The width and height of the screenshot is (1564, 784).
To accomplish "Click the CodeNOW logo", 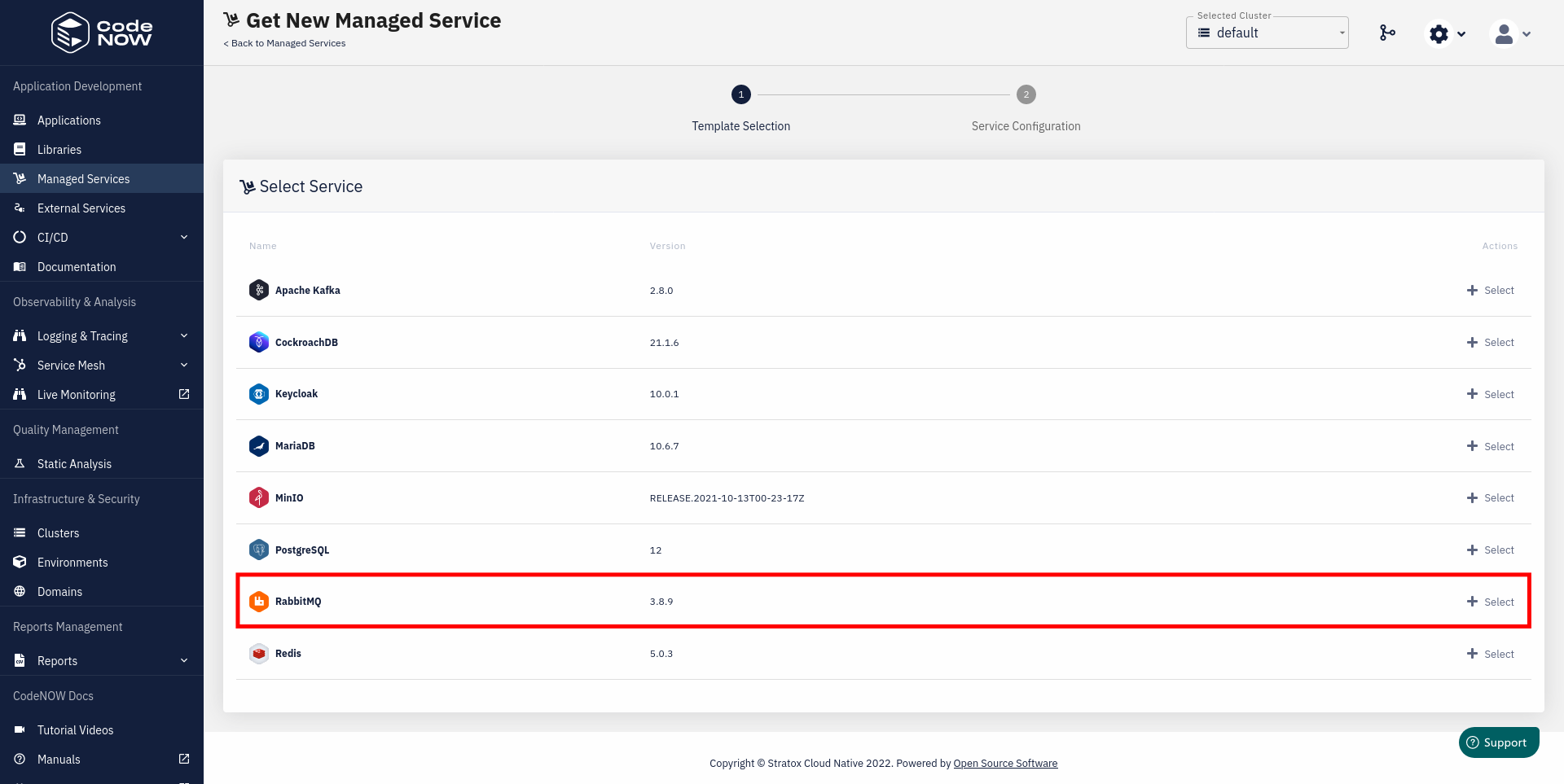I will click(102, 33).
